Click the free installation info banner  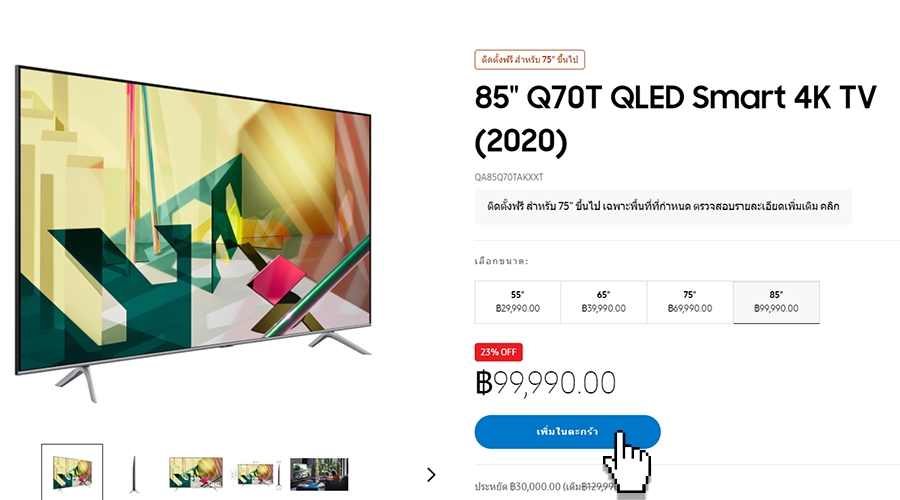tap(663, 207)
